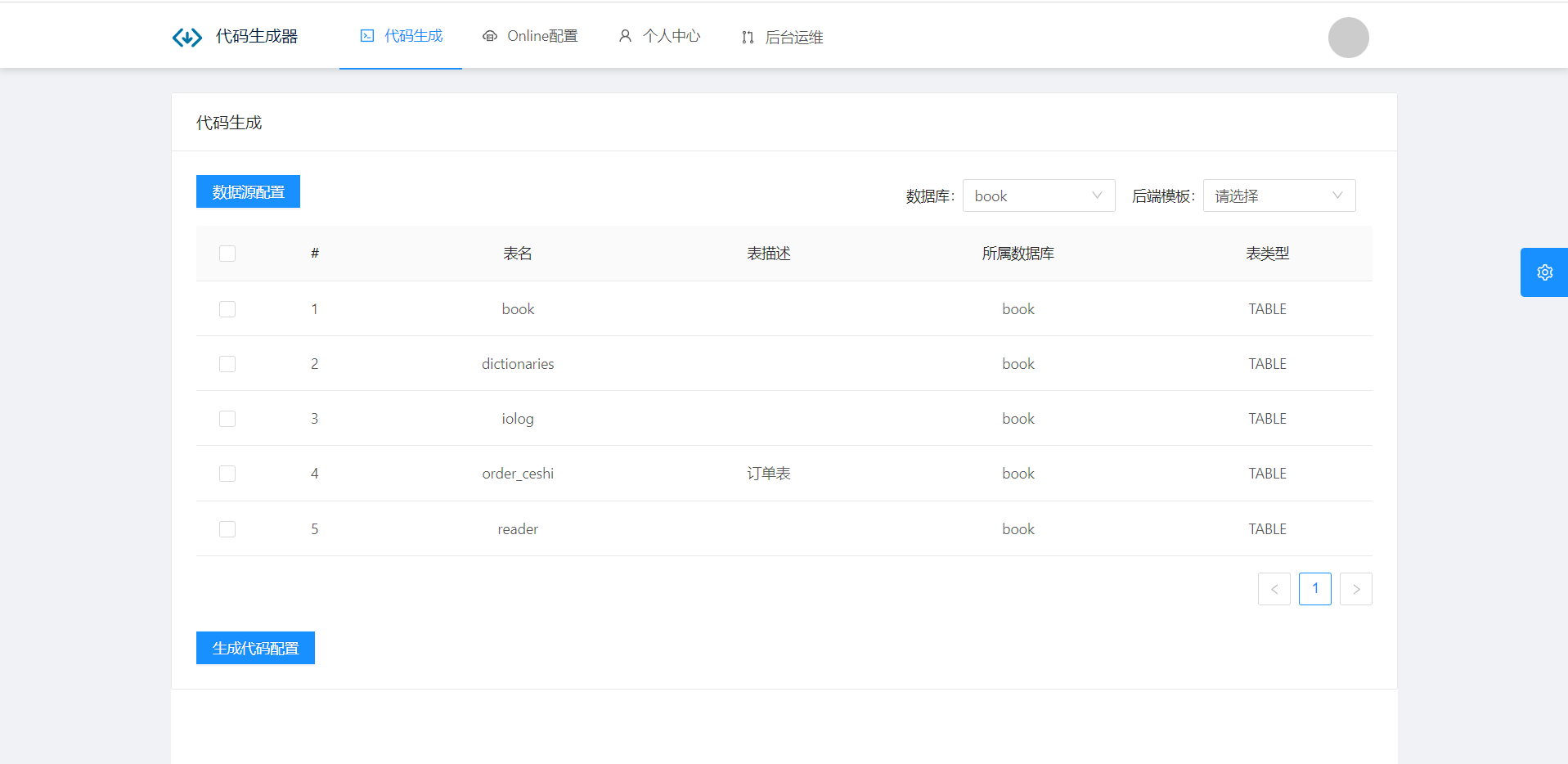
Task: Check the book table row checkbox
Action: point(227,309)
